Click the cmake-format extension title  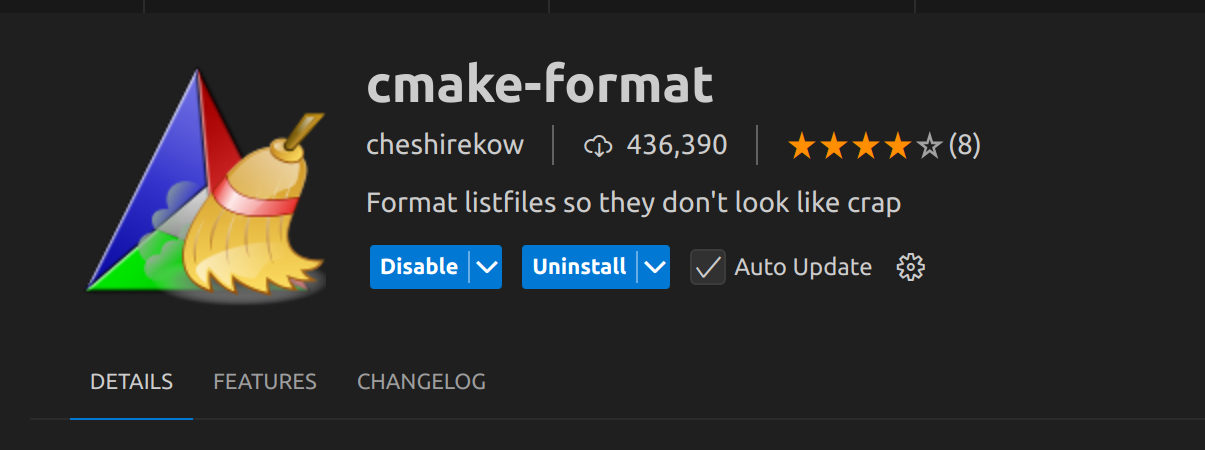[540, 85]
